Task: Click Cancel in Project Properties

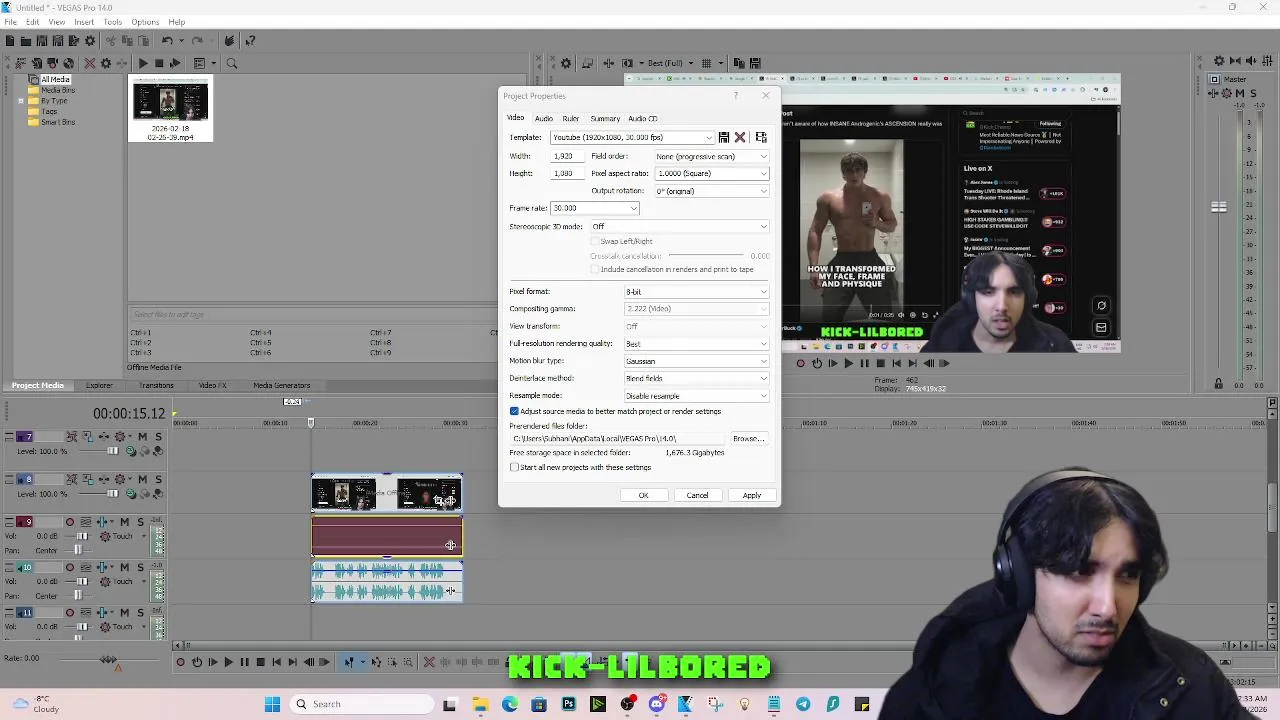Action: (697, 495)
